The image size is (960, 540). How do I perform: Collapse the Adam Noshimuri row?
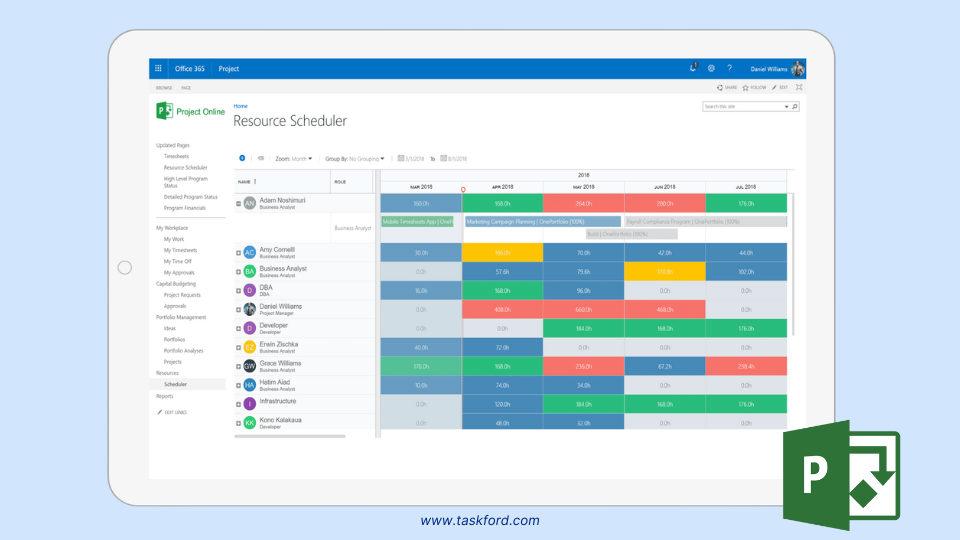tap(238, 203)
